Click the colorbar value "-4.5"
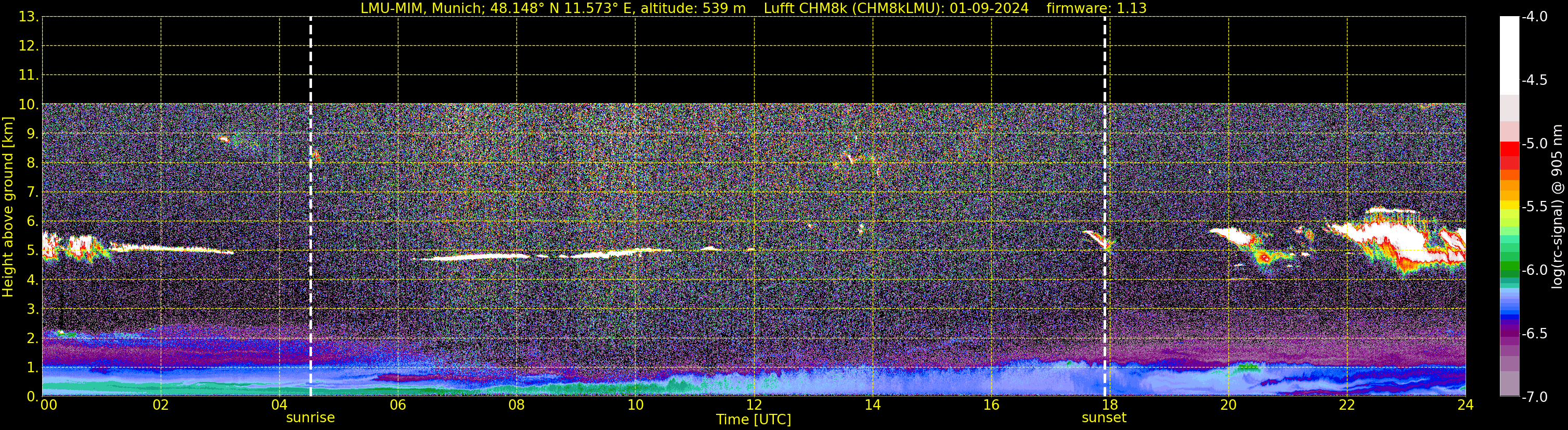The height and width of the screenshot is (430, 1568). pyautogui.click(x=1534, y=80)
